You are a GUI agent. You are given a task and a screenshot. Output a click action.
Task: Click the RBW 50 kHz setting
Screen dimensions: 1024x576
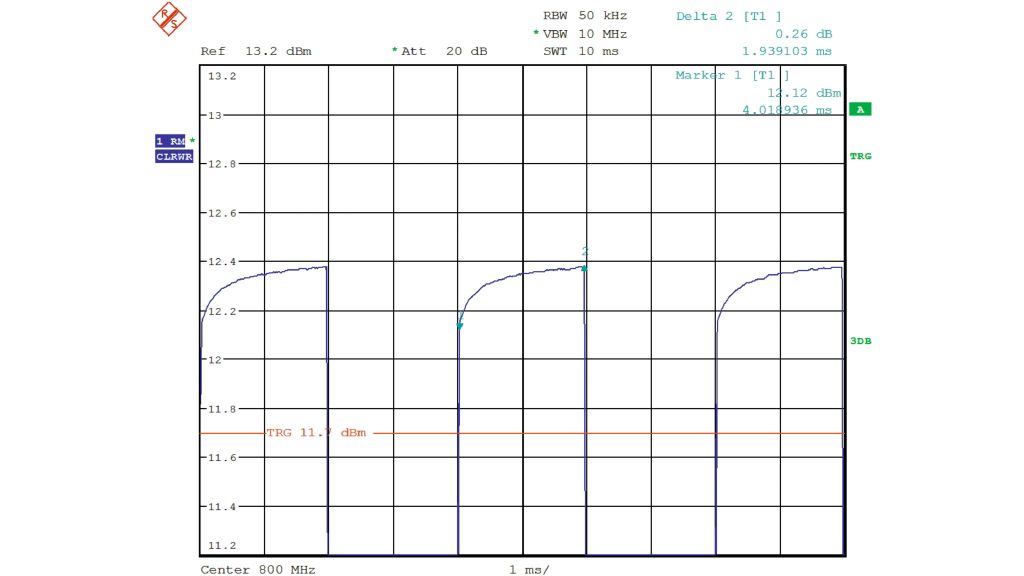click(x=585, y=16)
